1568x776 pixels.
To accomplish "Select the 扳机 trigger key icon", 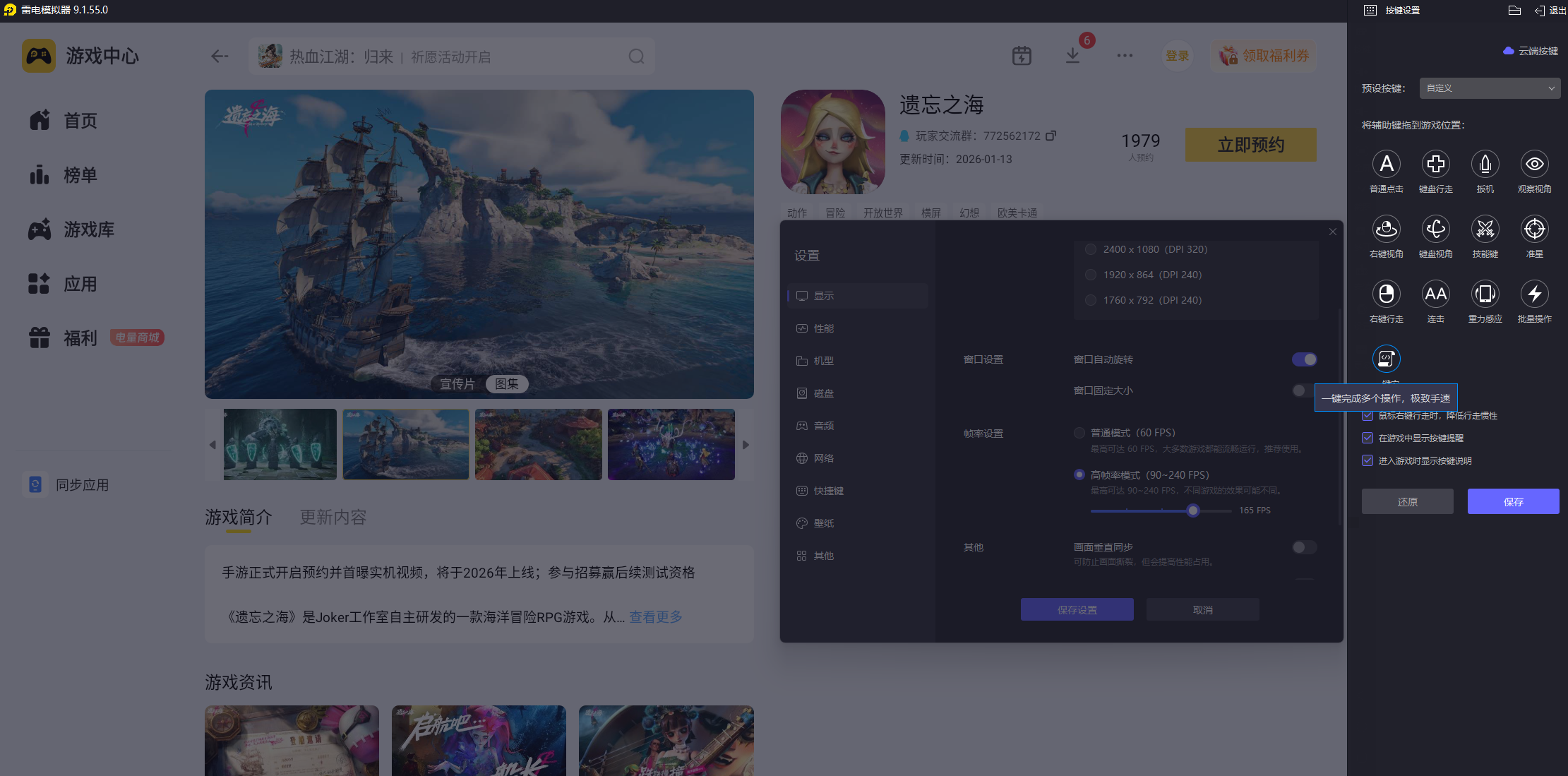I will pos(1485,165).
